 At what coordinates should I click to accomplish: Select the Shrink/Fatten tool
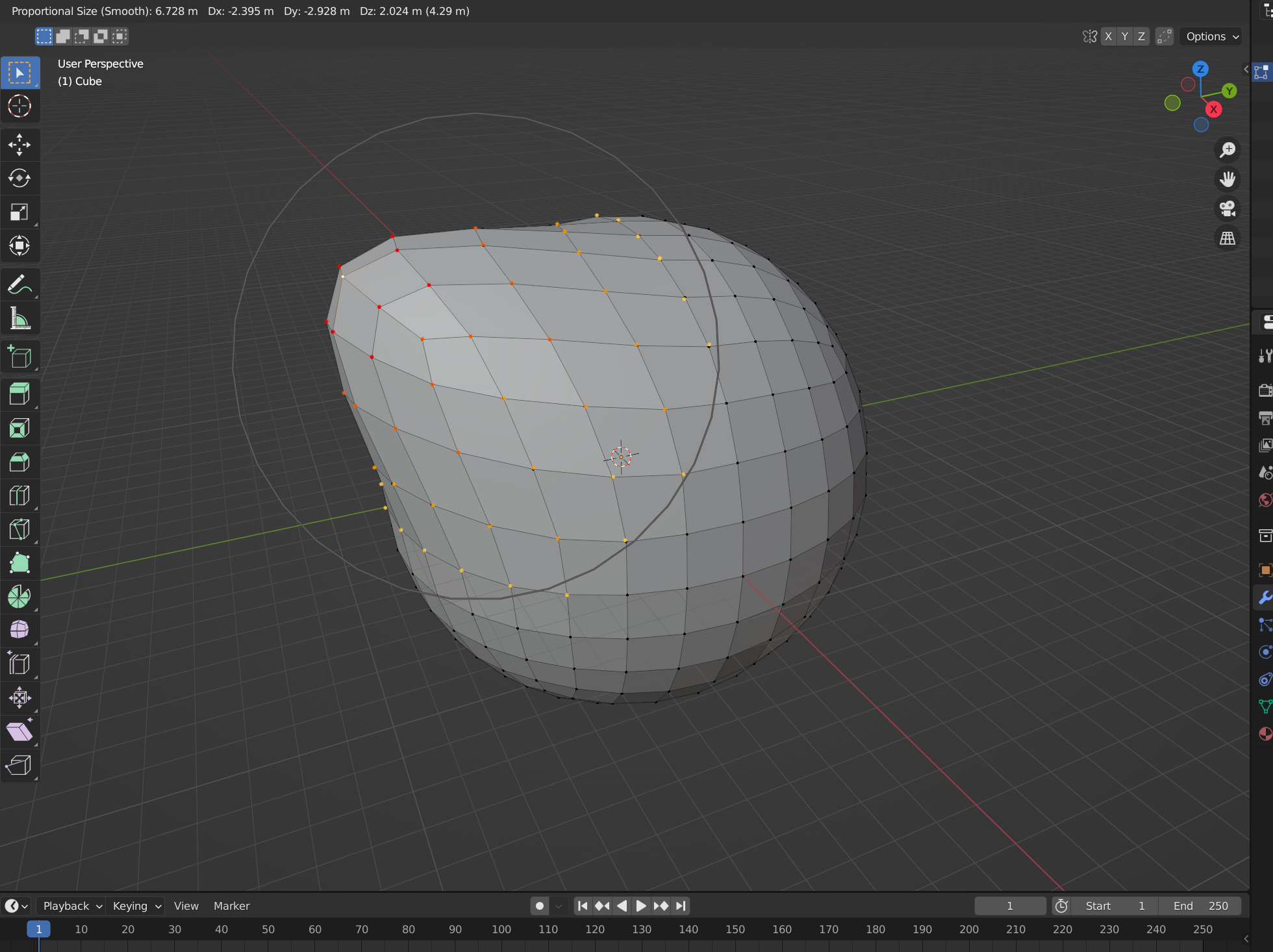pos(19,697)
